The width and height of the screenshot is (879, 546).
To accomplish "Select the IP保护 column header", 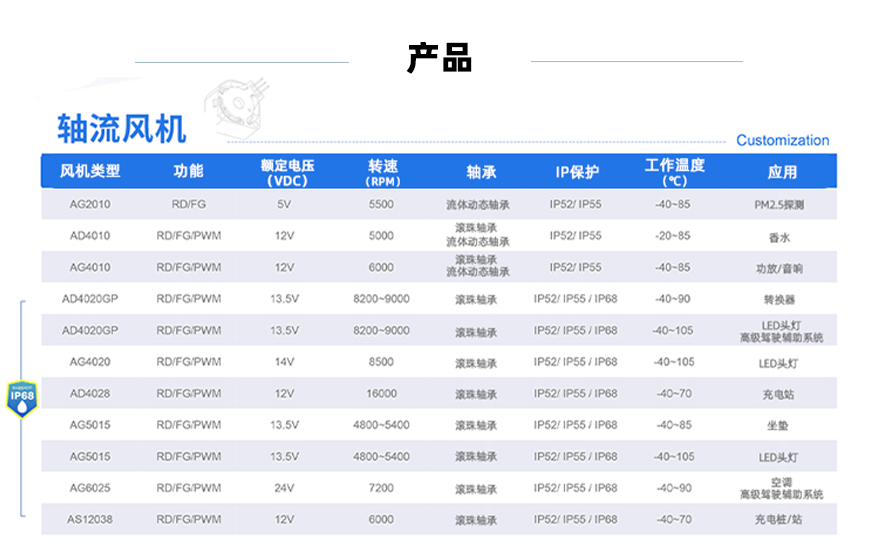I will click(576, 172).
